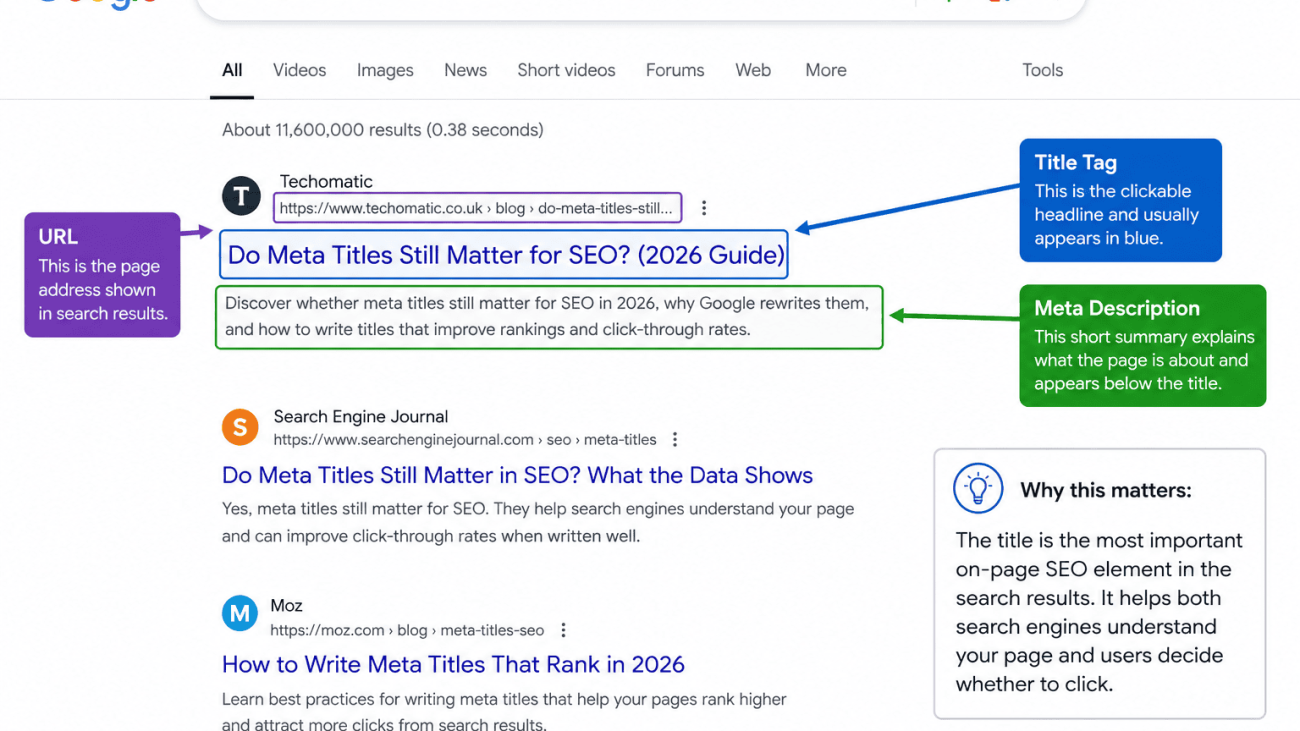
Task: Open more options for the Techomatic result
Action: 704,208
